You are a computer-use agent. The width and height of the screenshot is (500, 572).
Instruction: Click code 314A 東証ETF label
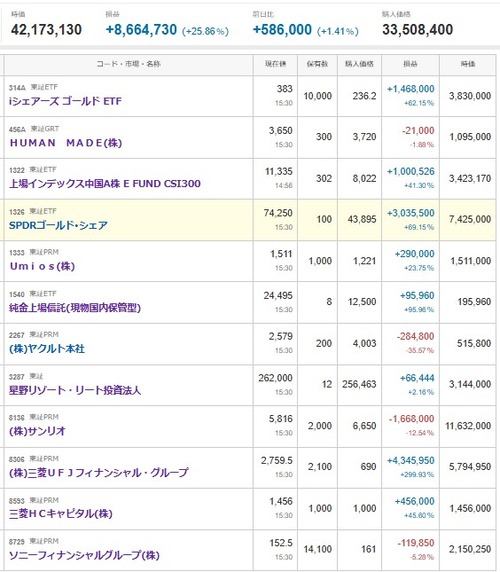click(x=33, y=87)
